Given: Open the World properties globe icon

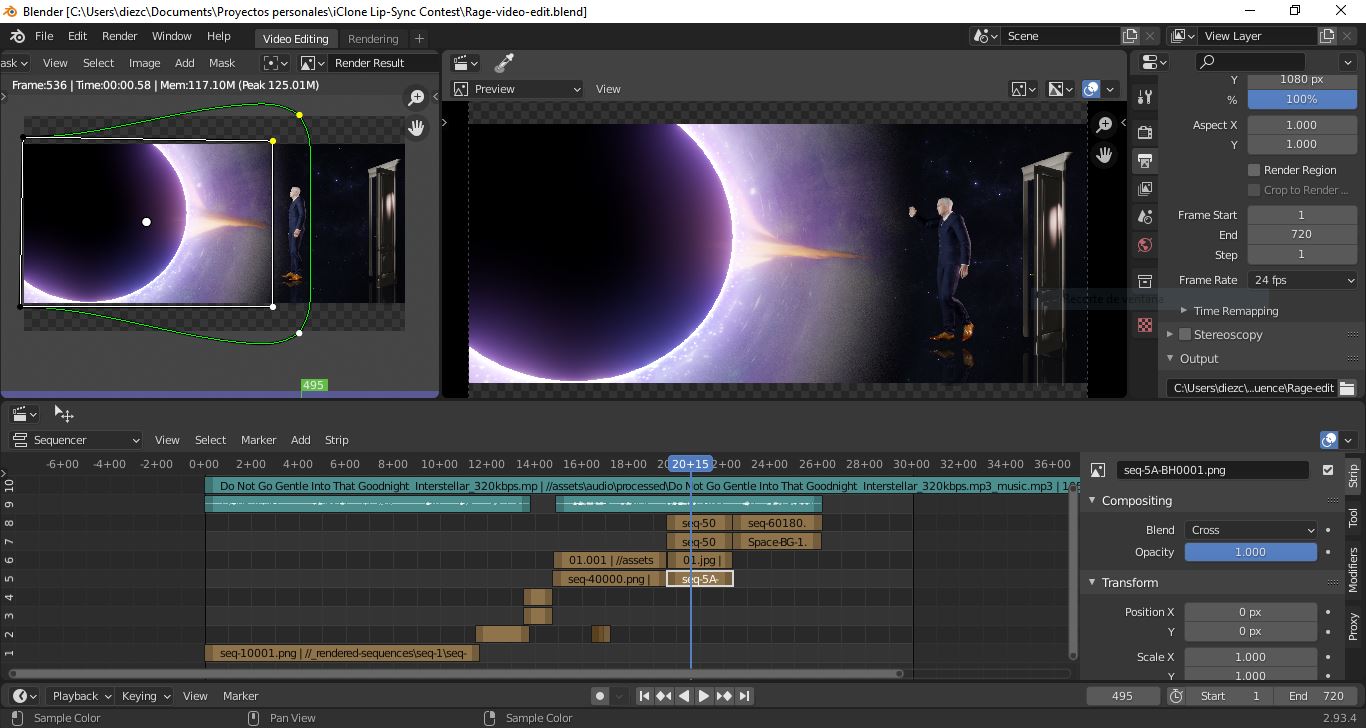Looking at the screenshot, I should [1145, 245].
